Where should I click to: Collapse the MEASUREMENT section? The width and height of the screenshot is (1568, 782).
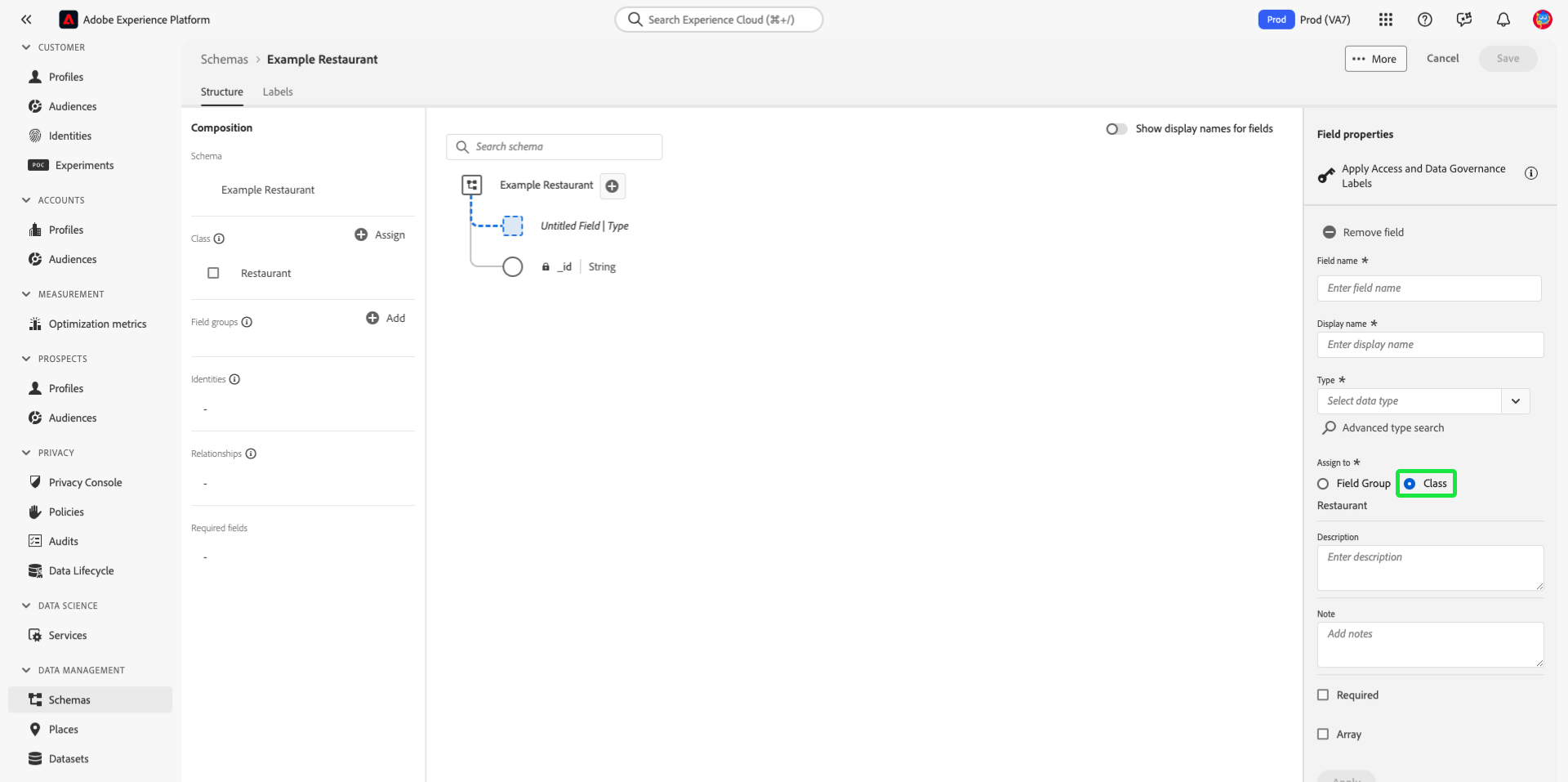click(26, 294)
